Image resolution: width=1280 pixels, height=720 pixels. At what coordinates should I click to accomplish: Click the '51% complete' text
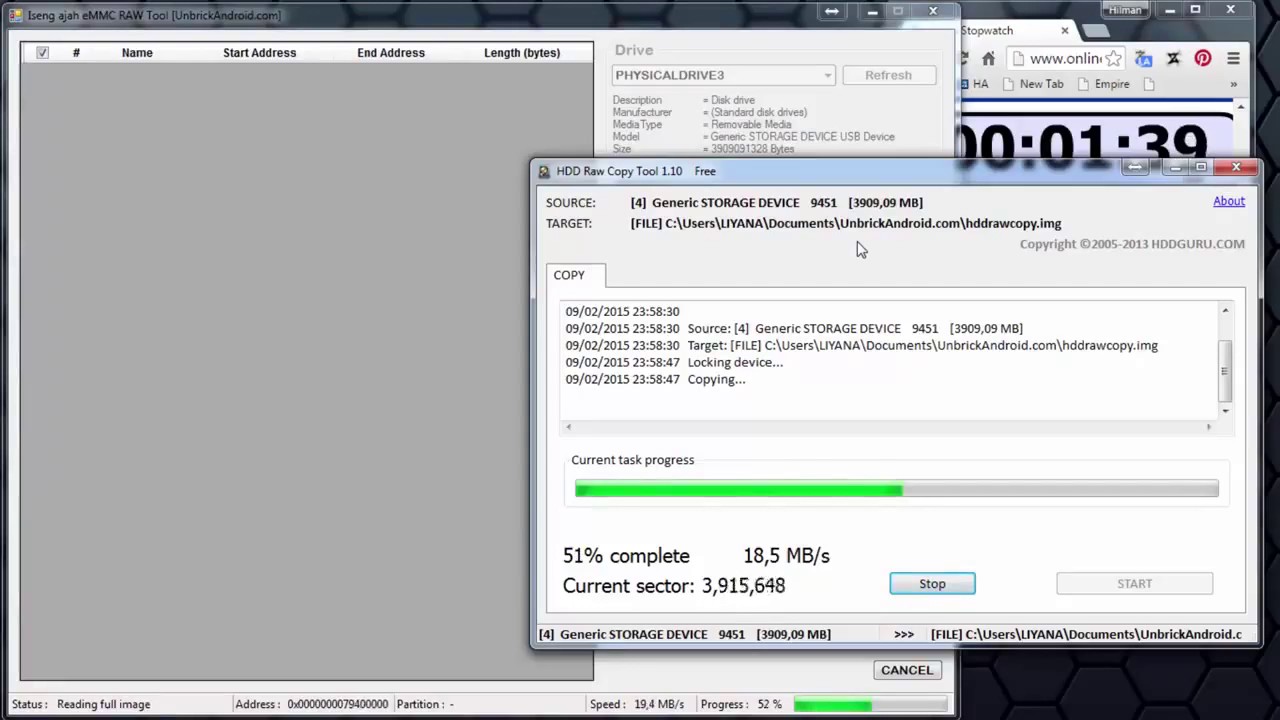pyautogui.click(x=626, y=556)
